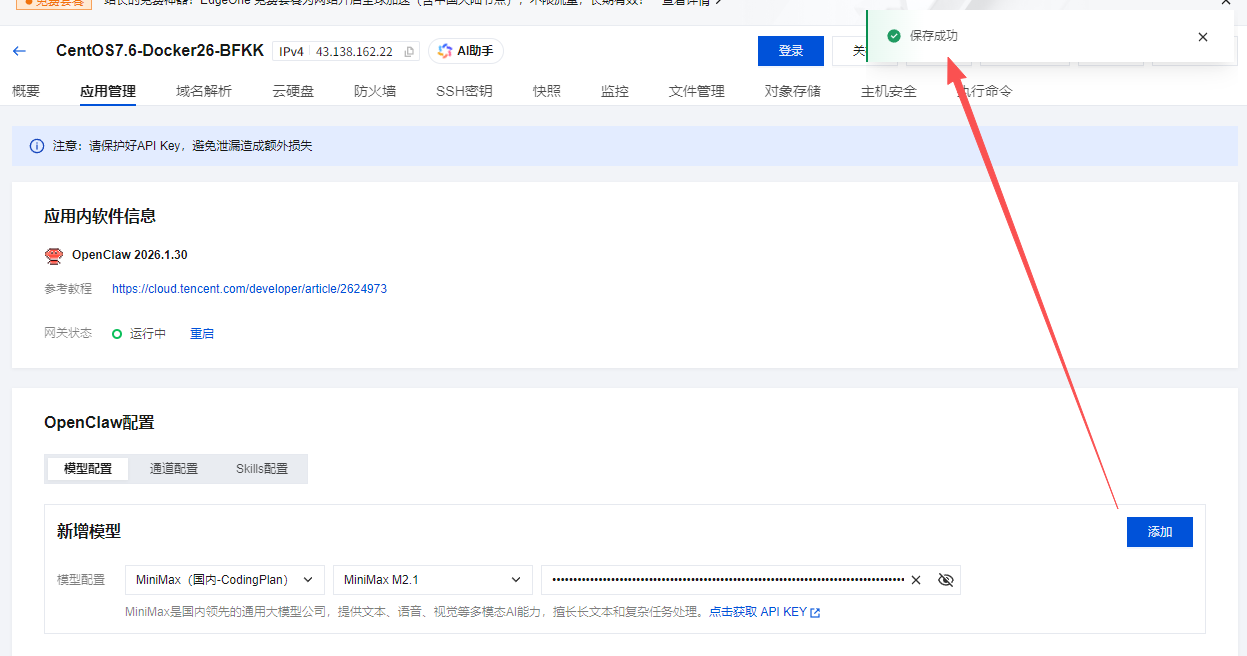Viewport: 1247px width, 656px height.
Task: Toggle API key visibility eye icon
Action: [x=945, y=580]
